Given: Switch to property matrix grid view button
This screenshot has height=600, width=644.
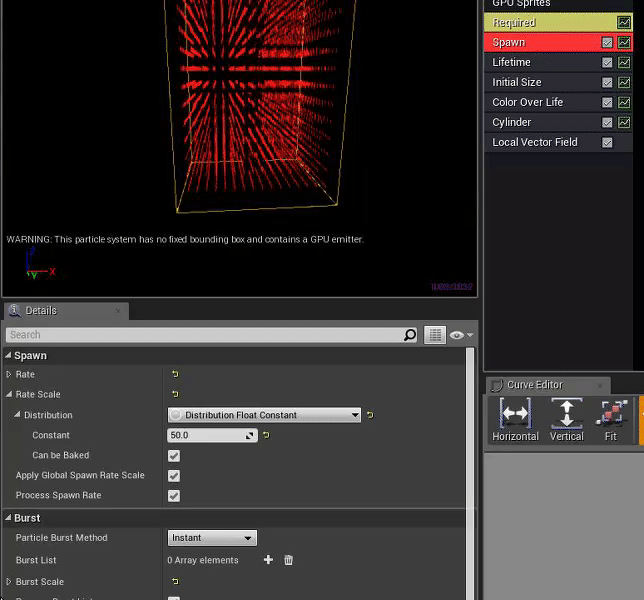Looking at the screenshot, I should 435,335.
